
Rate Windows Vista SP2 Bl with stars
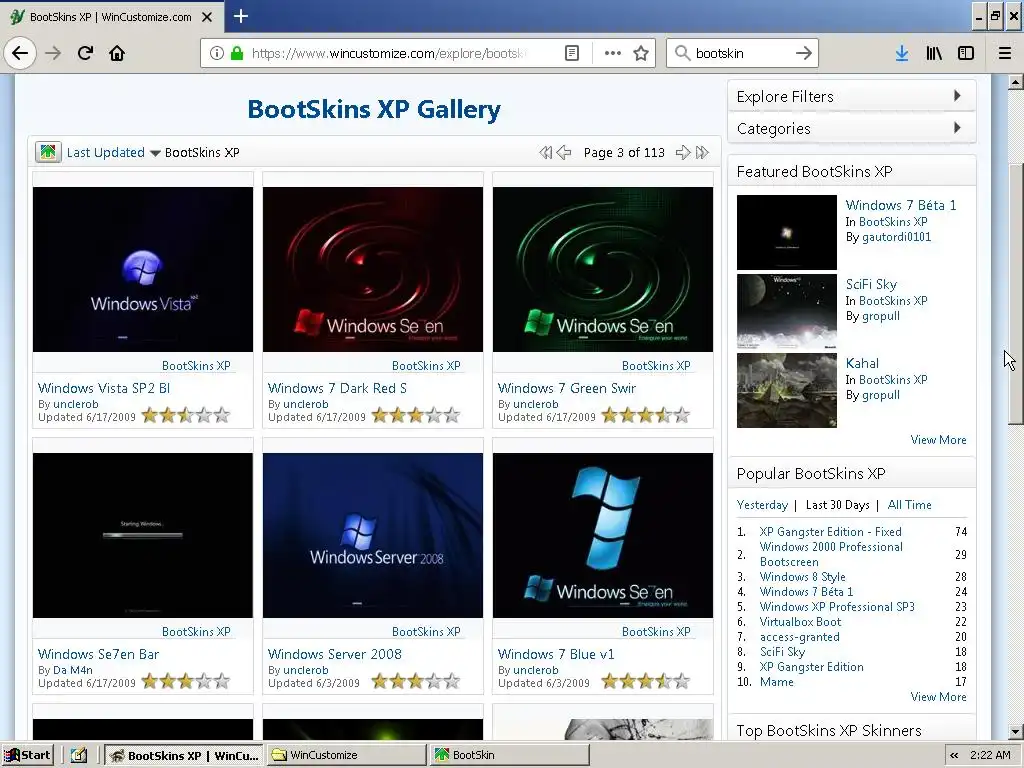click(186, 415)
